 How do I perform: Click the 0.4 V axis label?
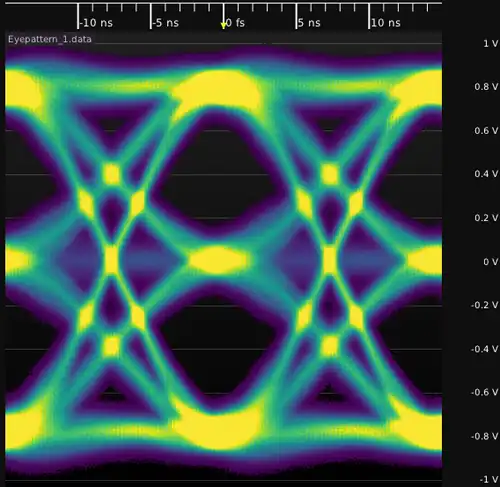click(x=486, y=174)
